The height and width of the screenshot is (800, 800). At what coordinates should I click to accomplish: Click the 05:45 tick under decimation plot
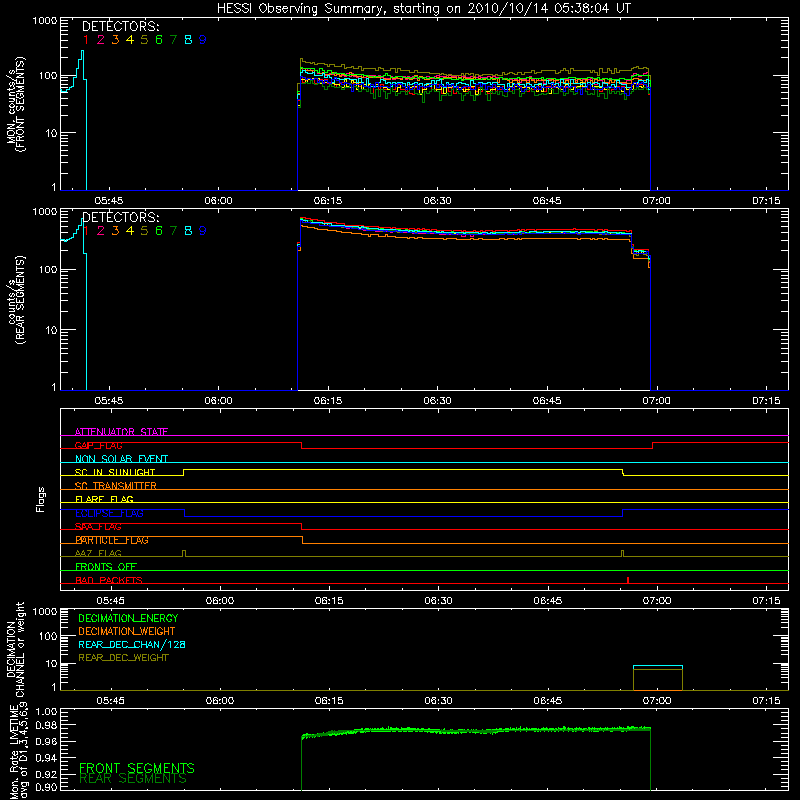[x=110, y=701]
